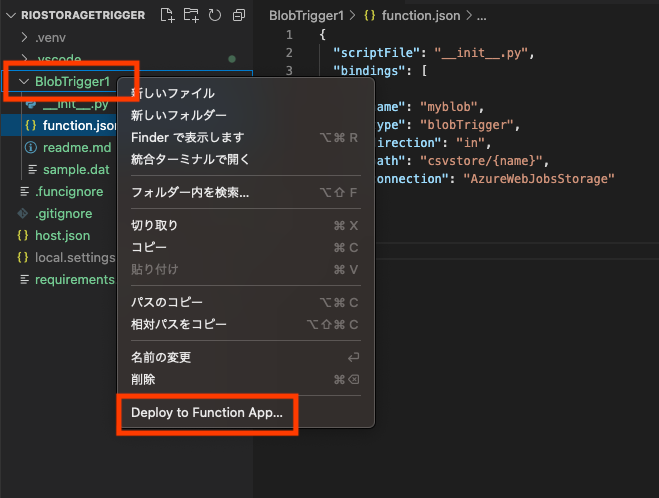Select Deploy to Function App... menu entry
Image resolution: width=659 pixels, height=498 pixels.
(207, 413)
